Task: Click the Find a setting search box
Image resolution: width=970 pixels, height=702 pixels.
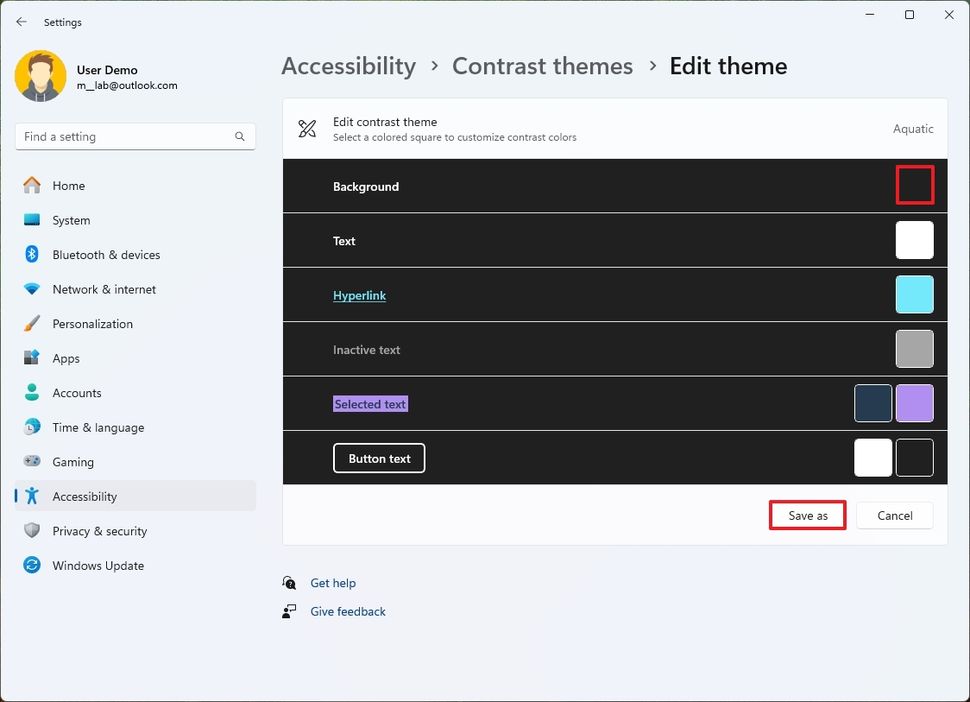Action: point(135,136)
